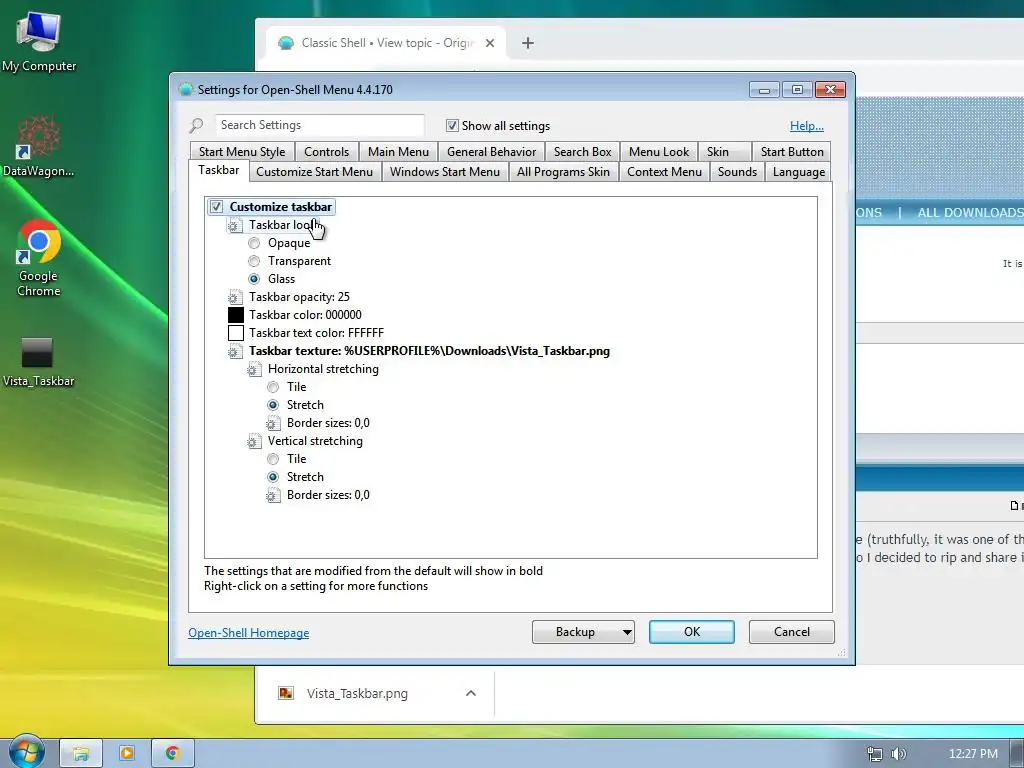
Task: Open the Start Button tab
Action: click(792, 152)
